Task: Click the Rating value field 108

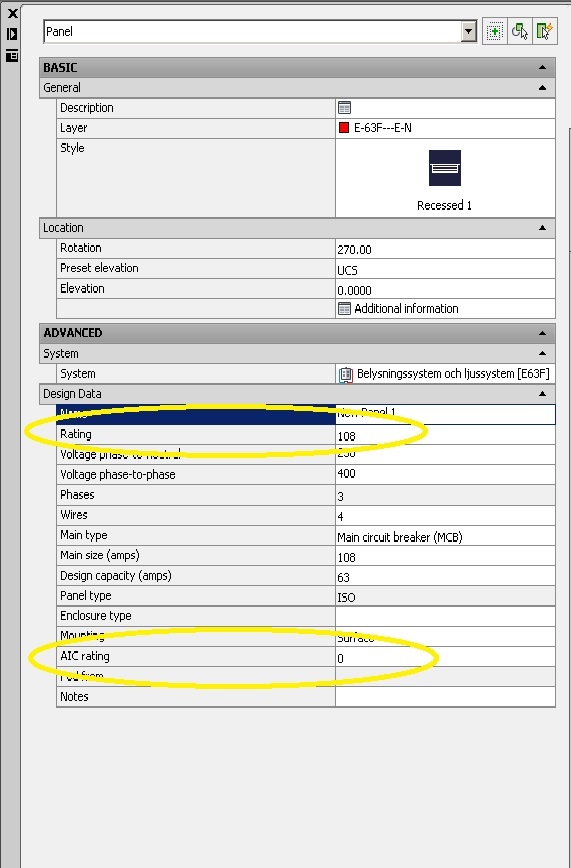Action: click(445, 435)
